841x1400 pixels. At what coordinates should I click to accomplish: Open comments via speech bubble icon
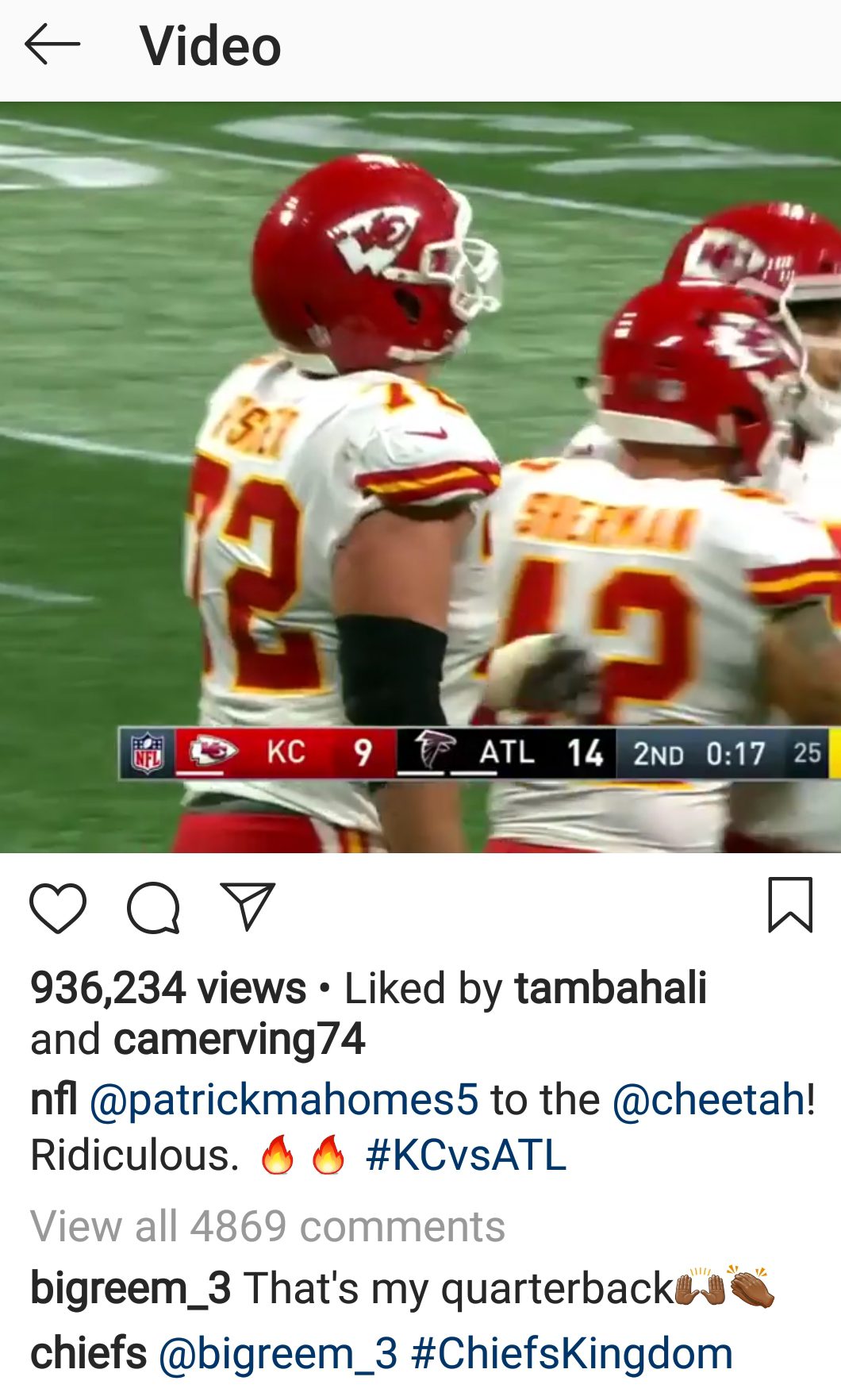[x=153, y=907]
